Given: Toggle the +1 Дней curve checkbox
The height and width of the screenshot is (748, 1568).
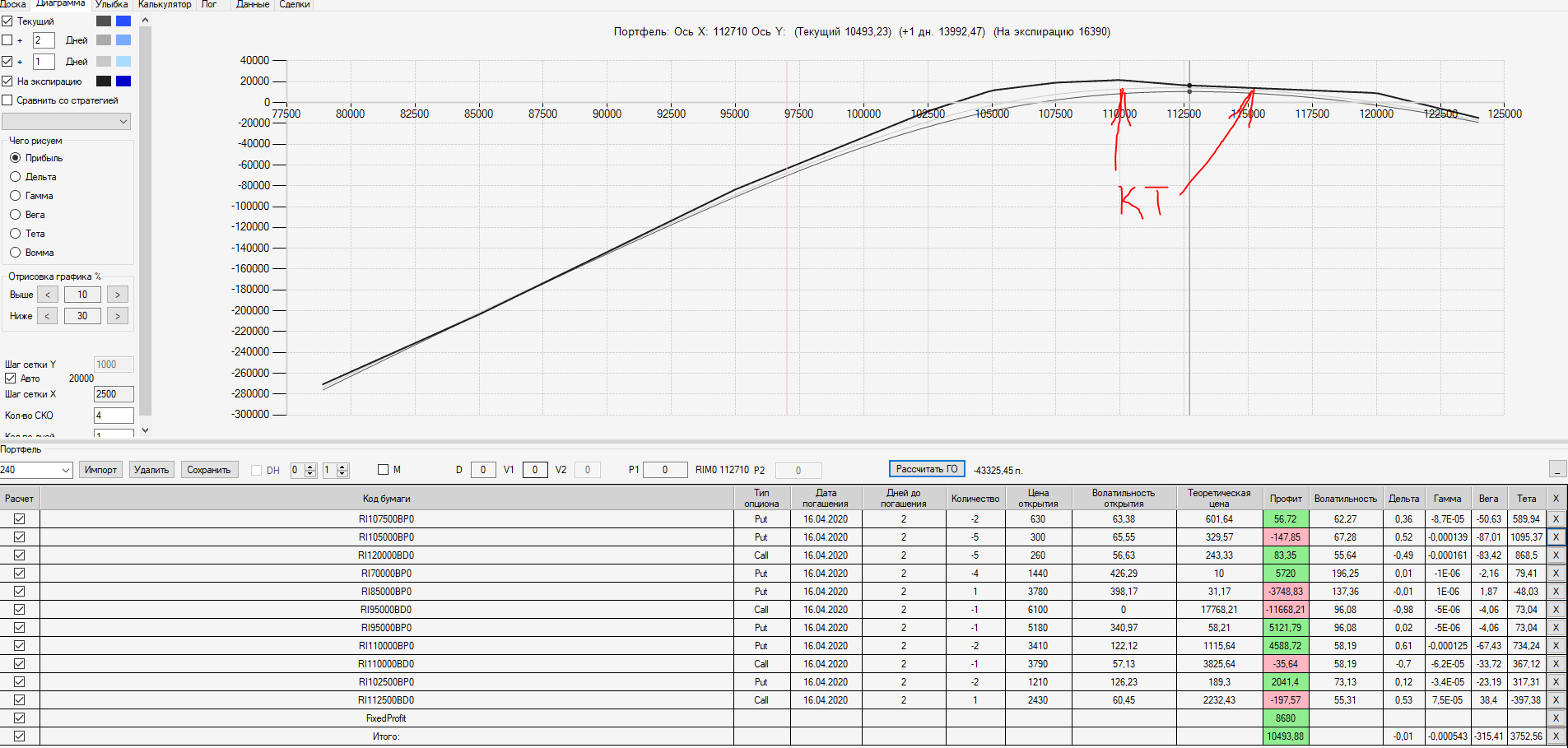Looking at the screenshot, I should point(7,61).
